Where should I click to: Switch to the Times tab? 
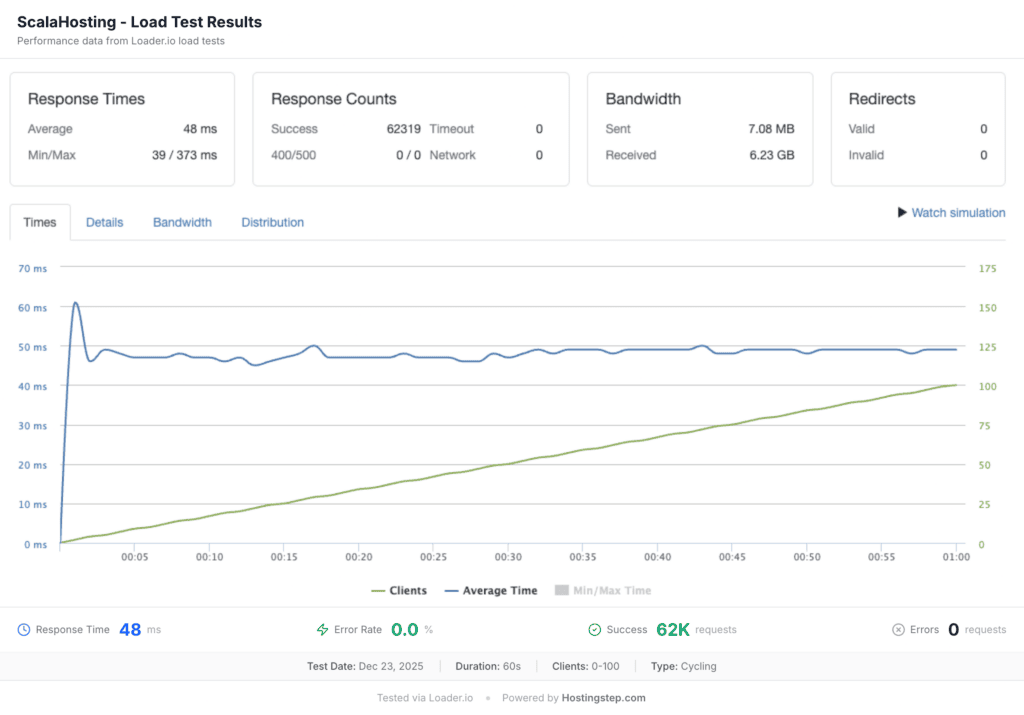40,222
